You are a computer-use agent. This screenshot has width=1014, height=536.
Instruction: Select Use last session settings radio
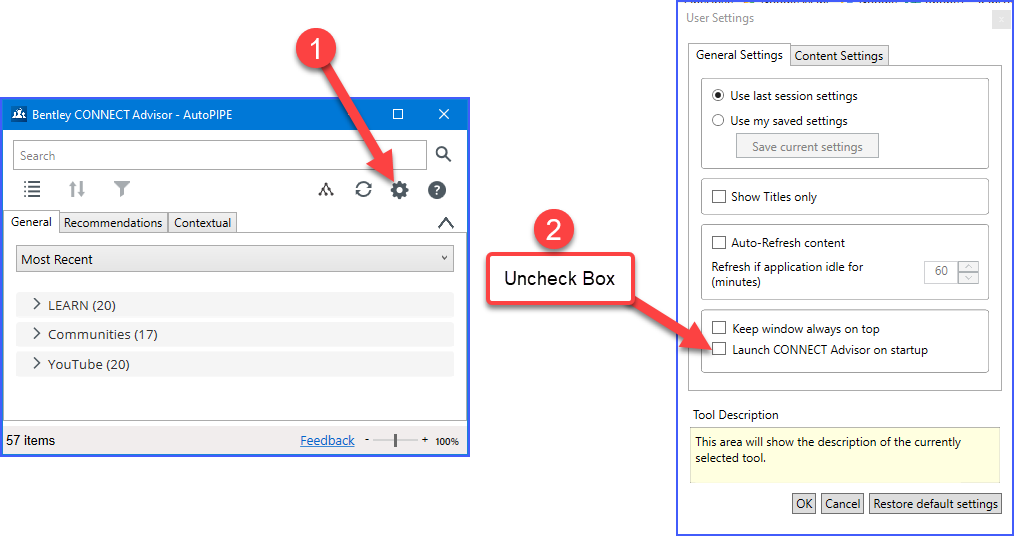718,96
